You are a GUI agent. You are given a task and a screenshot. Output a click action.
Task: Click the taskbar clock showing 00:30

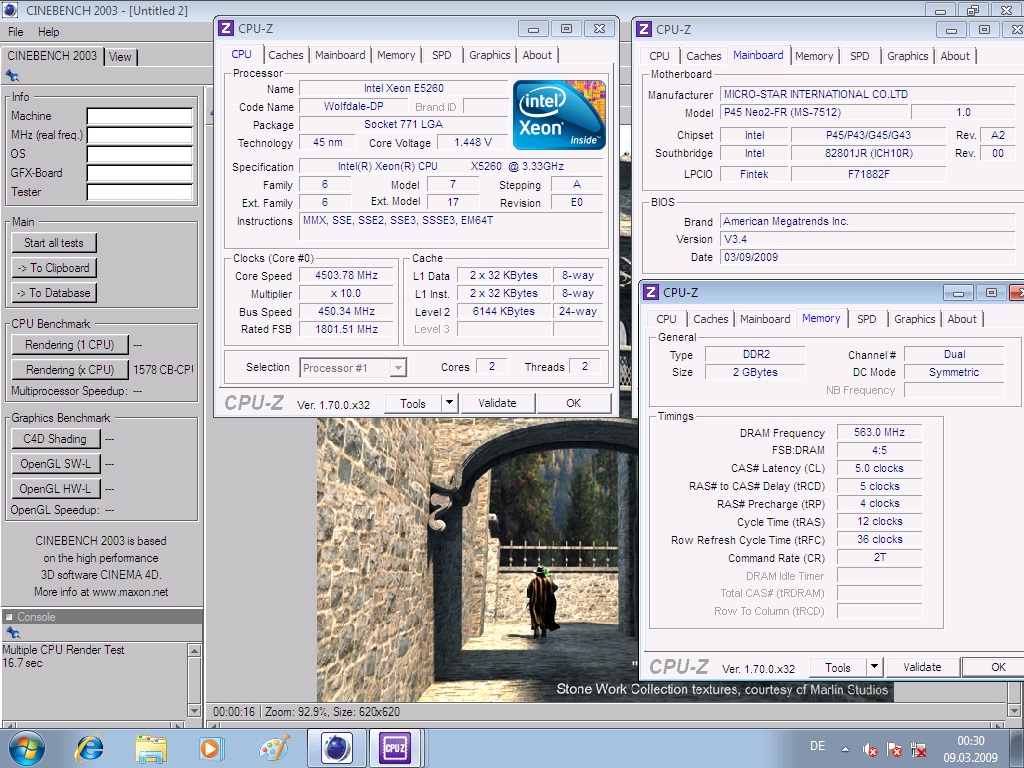click(970, 749)
